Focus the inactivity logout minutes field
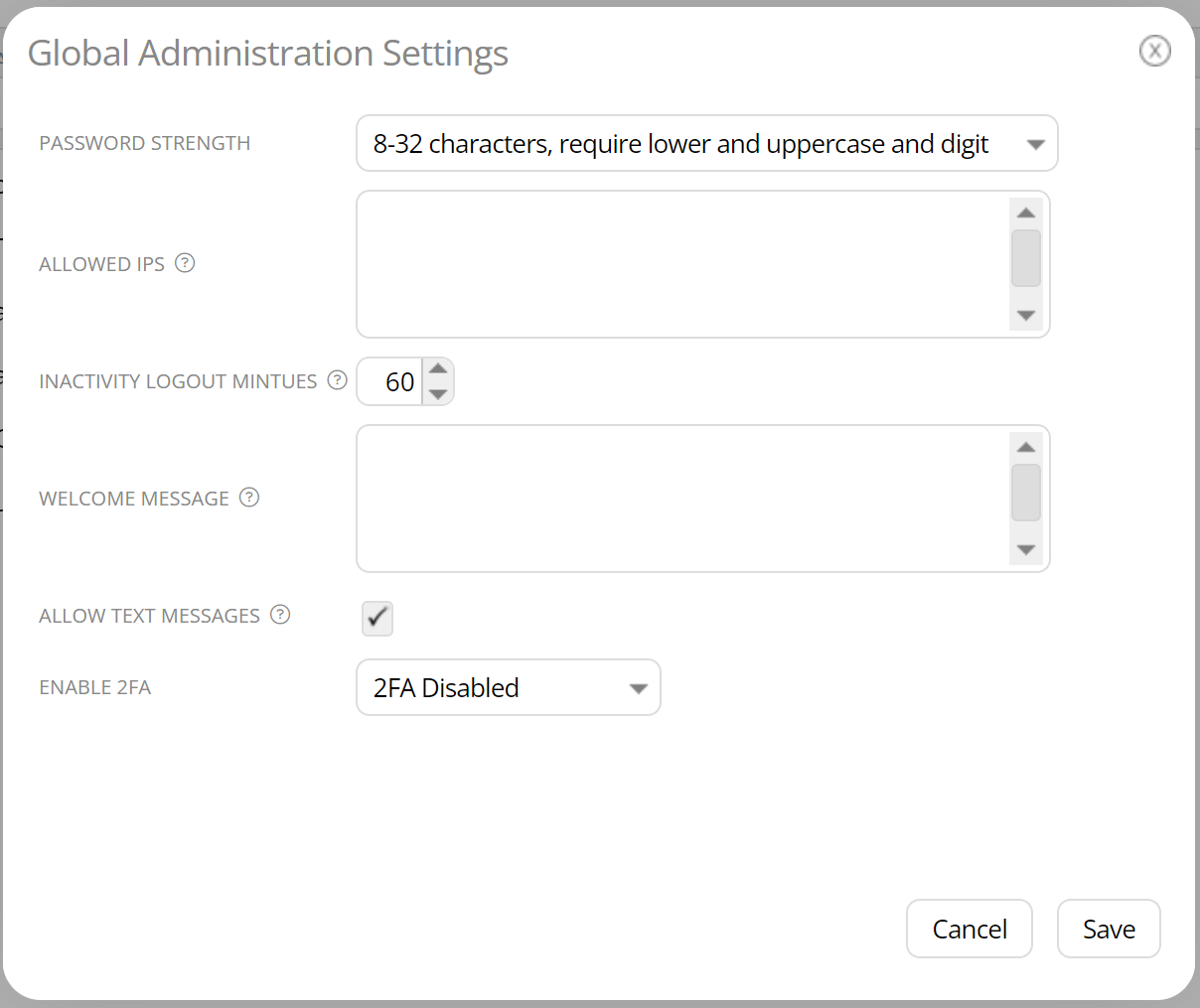This screenshot has width=1200, height=1008. coord(390,382)
